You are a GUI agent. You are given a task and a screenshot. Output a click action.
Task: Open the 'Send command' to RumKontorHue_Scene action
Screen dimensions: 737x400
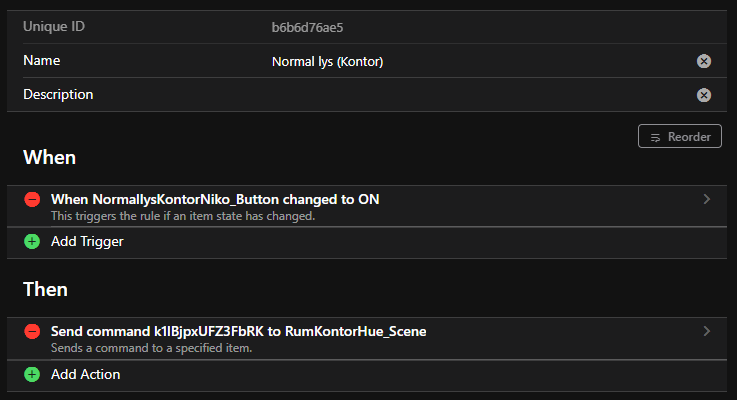point(239,331)
